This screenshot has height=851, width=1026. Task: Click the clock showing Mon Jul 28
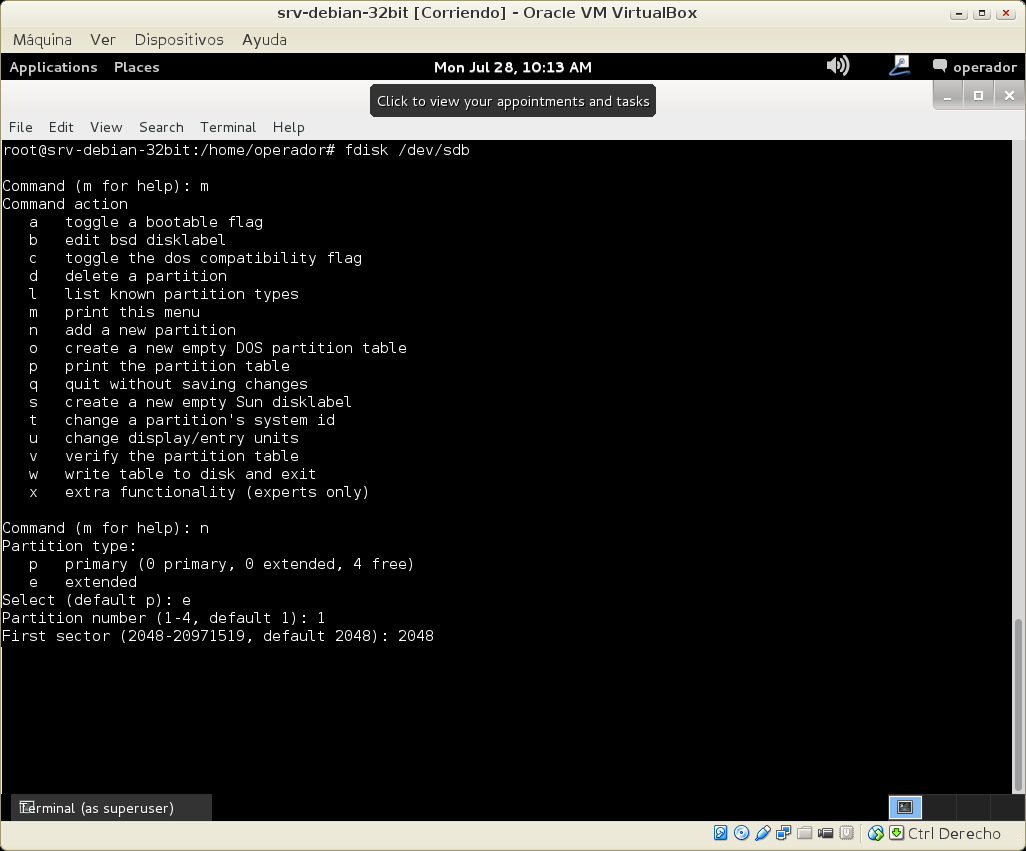512,67
